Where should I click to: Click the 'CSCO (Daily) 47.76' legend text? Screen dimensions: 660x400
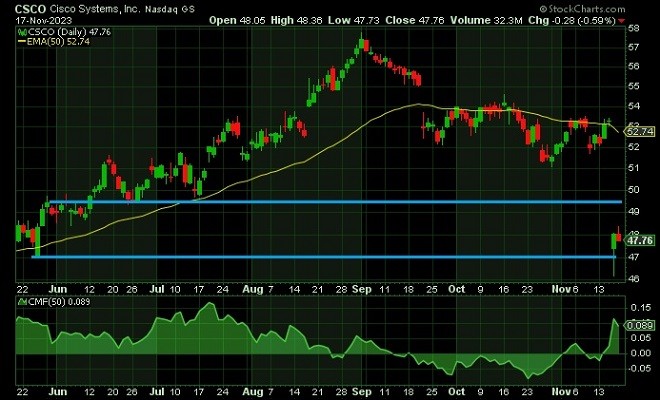pos(69,32)
